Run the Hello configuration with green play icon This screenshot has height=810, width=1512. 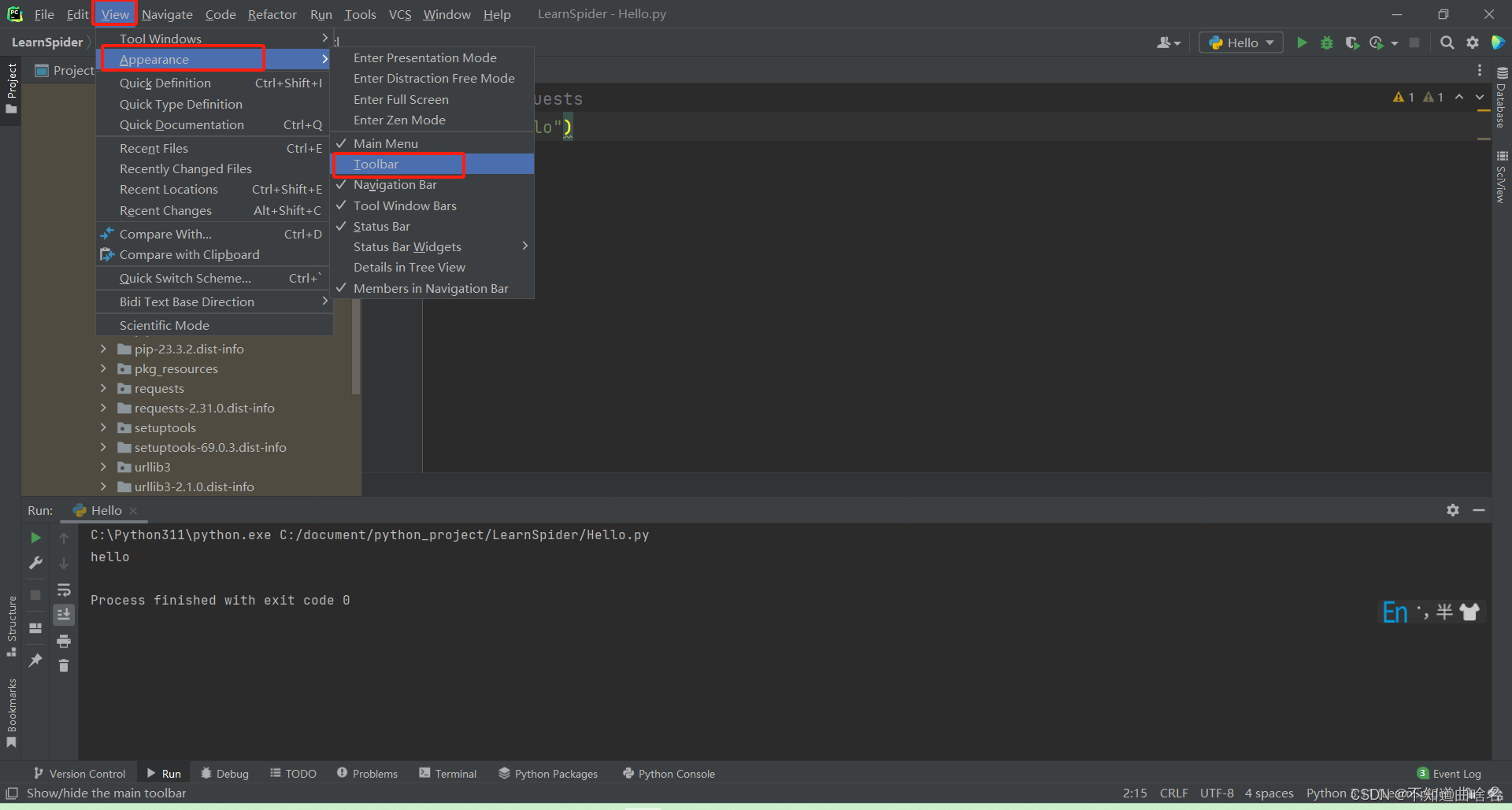click(x=1302, y=43)
